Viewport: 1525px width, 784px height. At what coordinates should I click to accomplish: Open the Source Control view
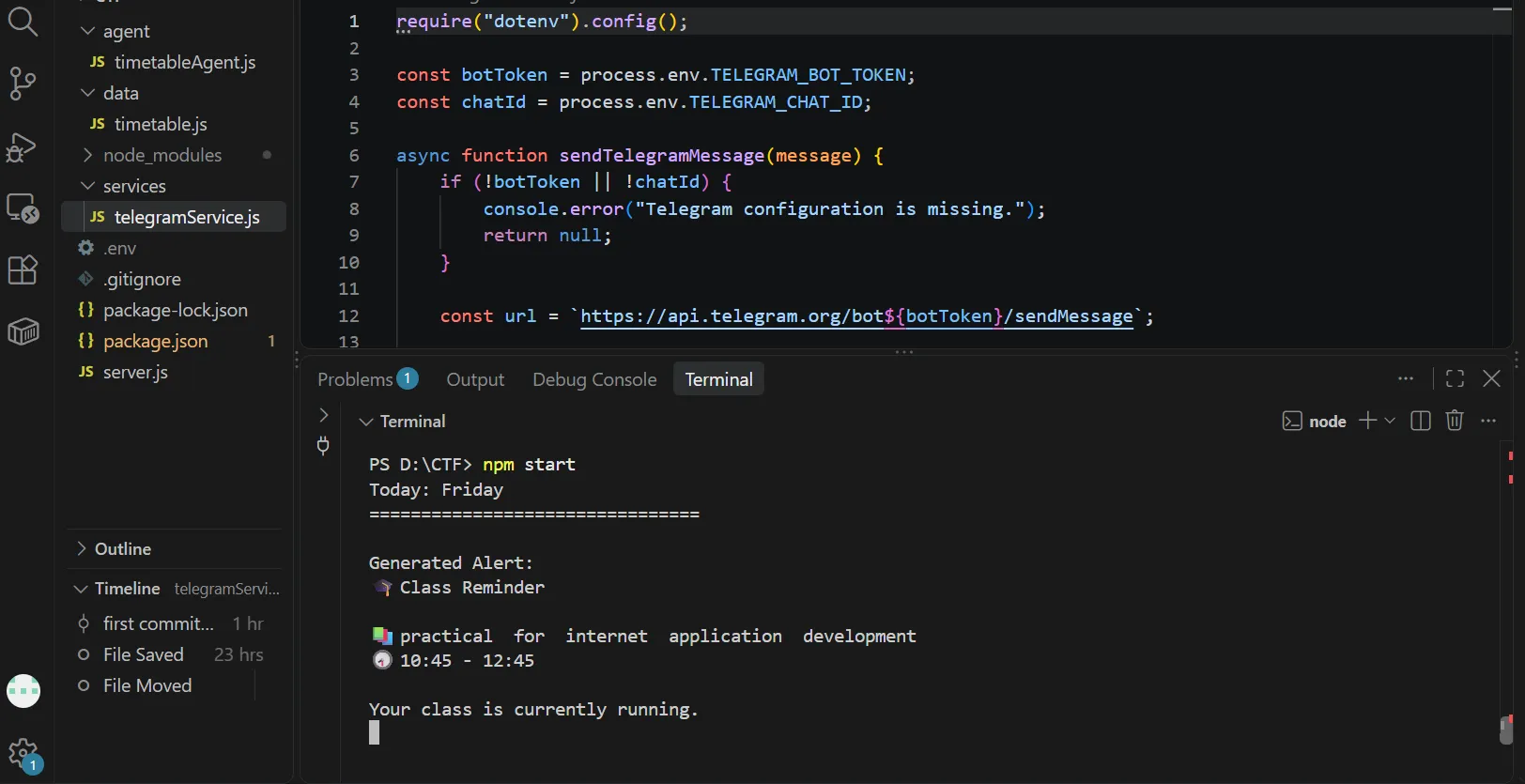(x=23, y=84)
